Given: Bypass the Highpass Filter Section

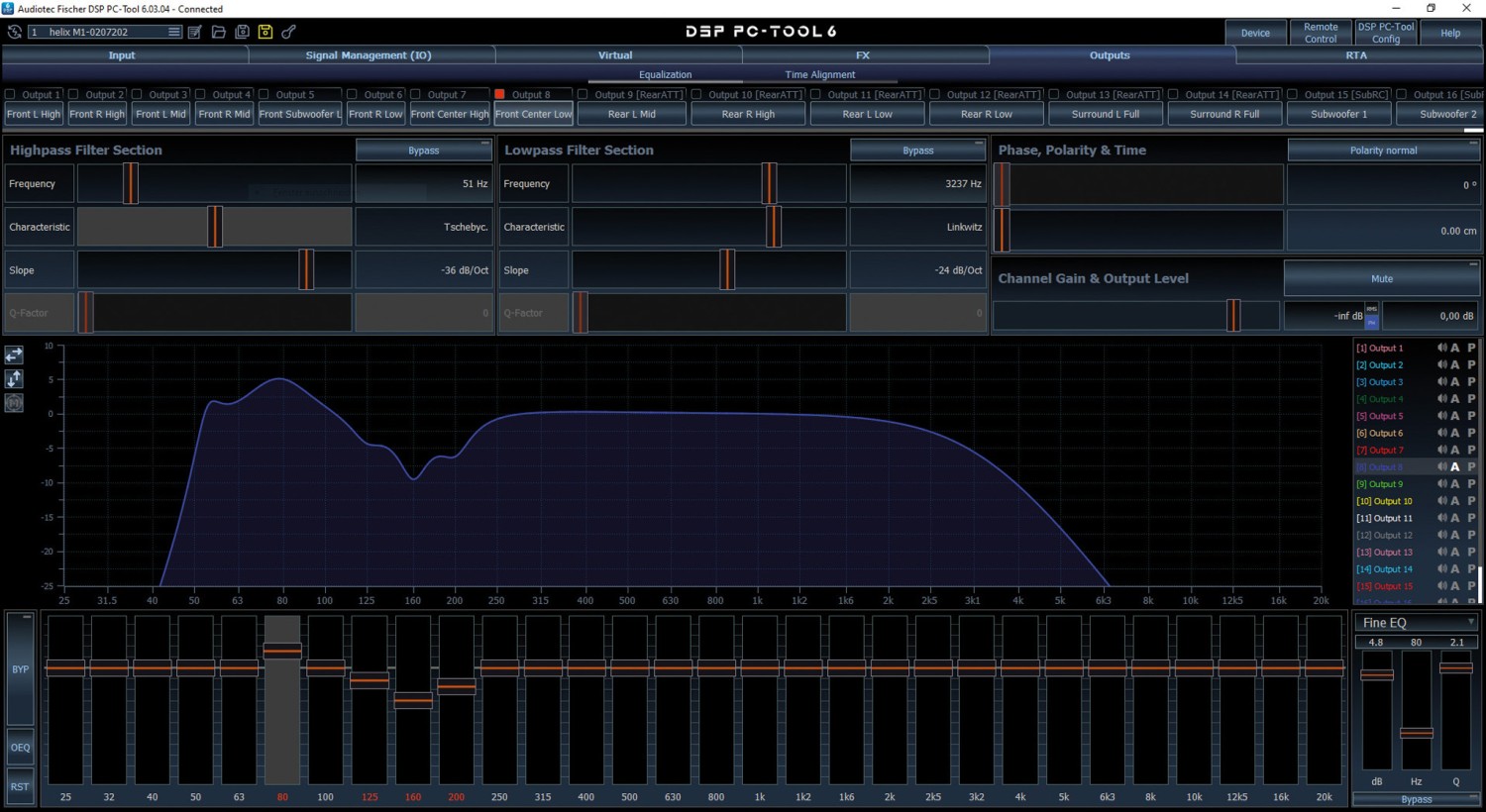Looking at the screenshot, I should (x=423, y=151).
